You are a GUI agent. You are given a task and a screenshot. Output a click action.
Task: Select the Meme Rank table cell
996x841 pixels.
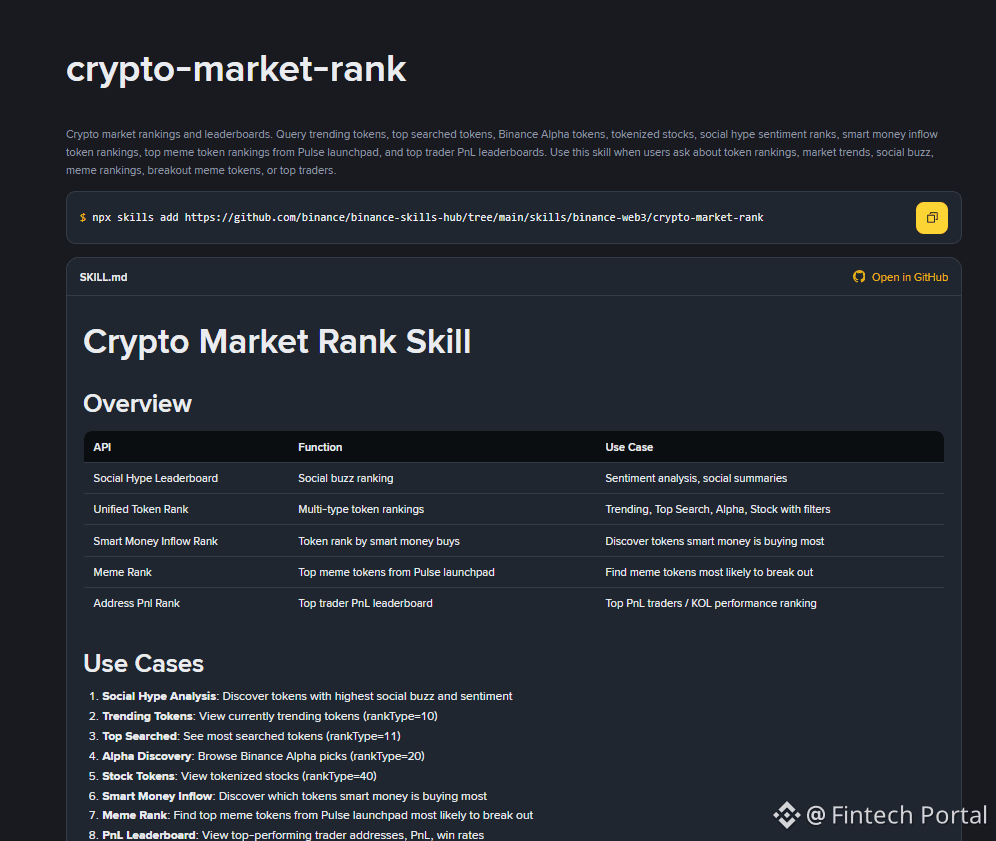pos(123,572)
